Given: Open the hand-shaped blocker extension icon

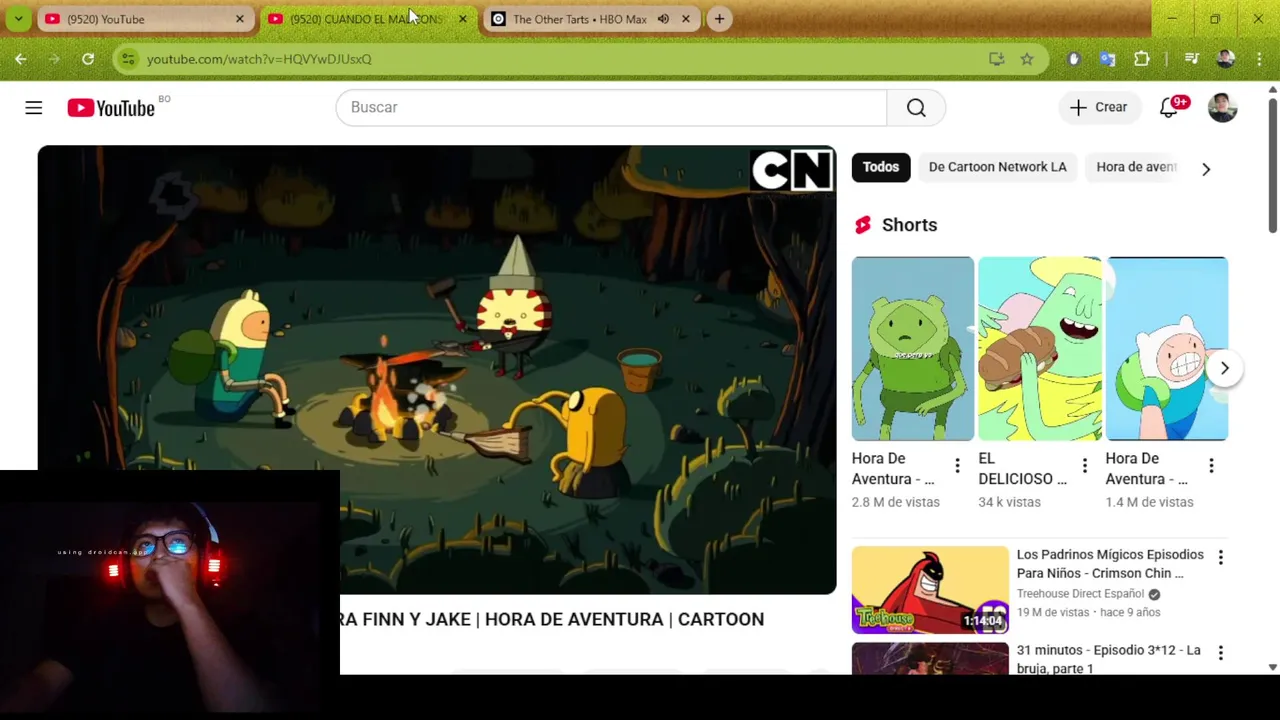Looking at the screenshot, I should click(1074, 59).
